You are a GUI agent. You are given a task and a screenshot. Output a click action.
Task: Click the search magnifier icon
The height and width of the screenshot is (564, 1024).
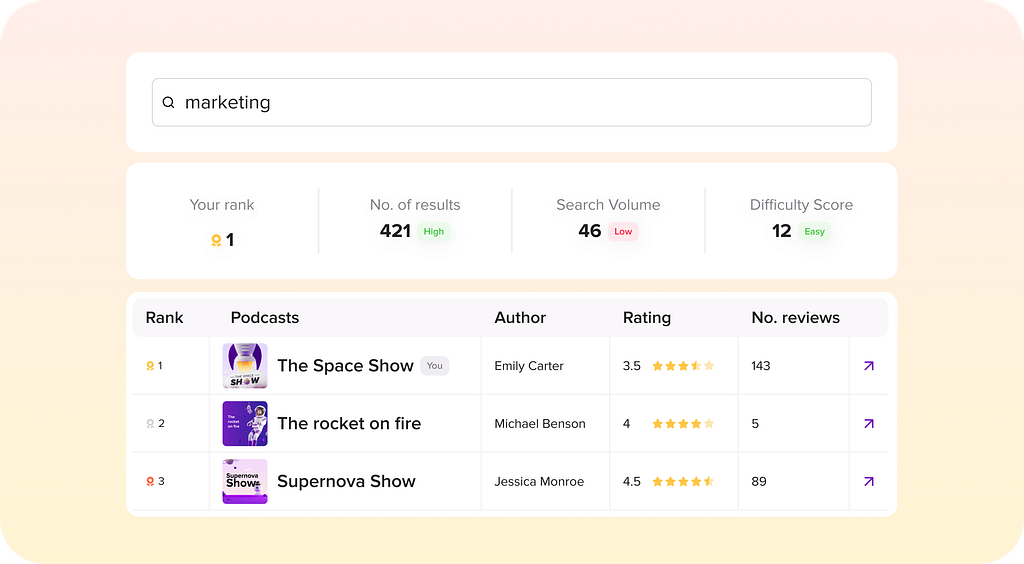point(168,102)
